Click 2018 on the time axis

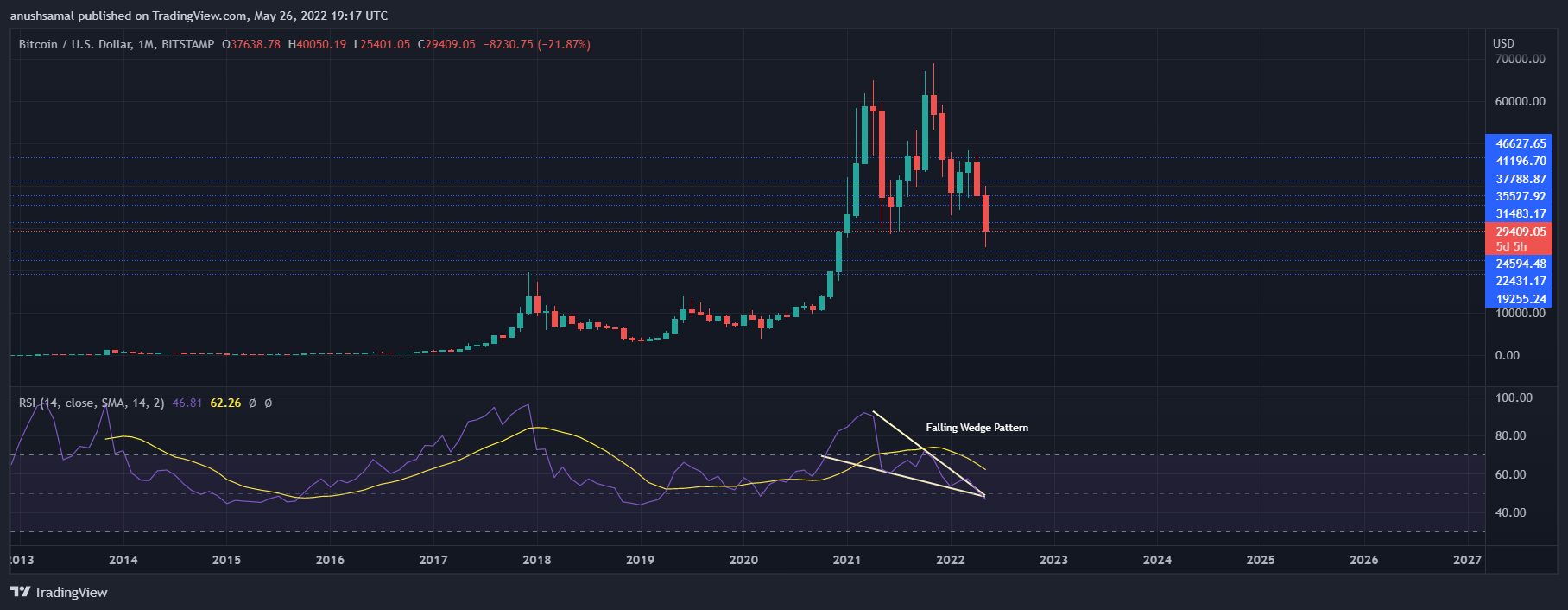[536, 560]
